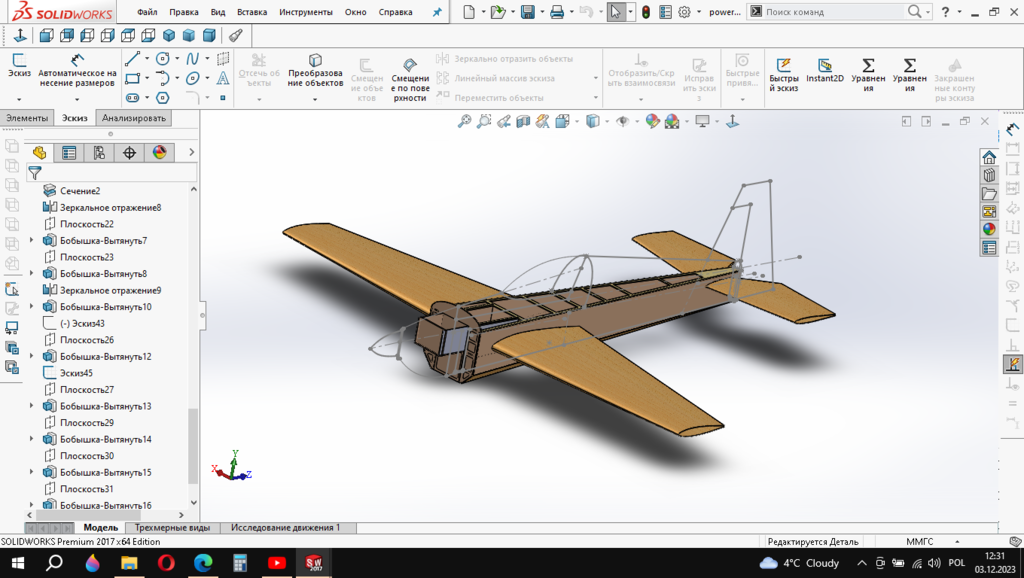Switch to the Анализировать tab

pos(135,118)
